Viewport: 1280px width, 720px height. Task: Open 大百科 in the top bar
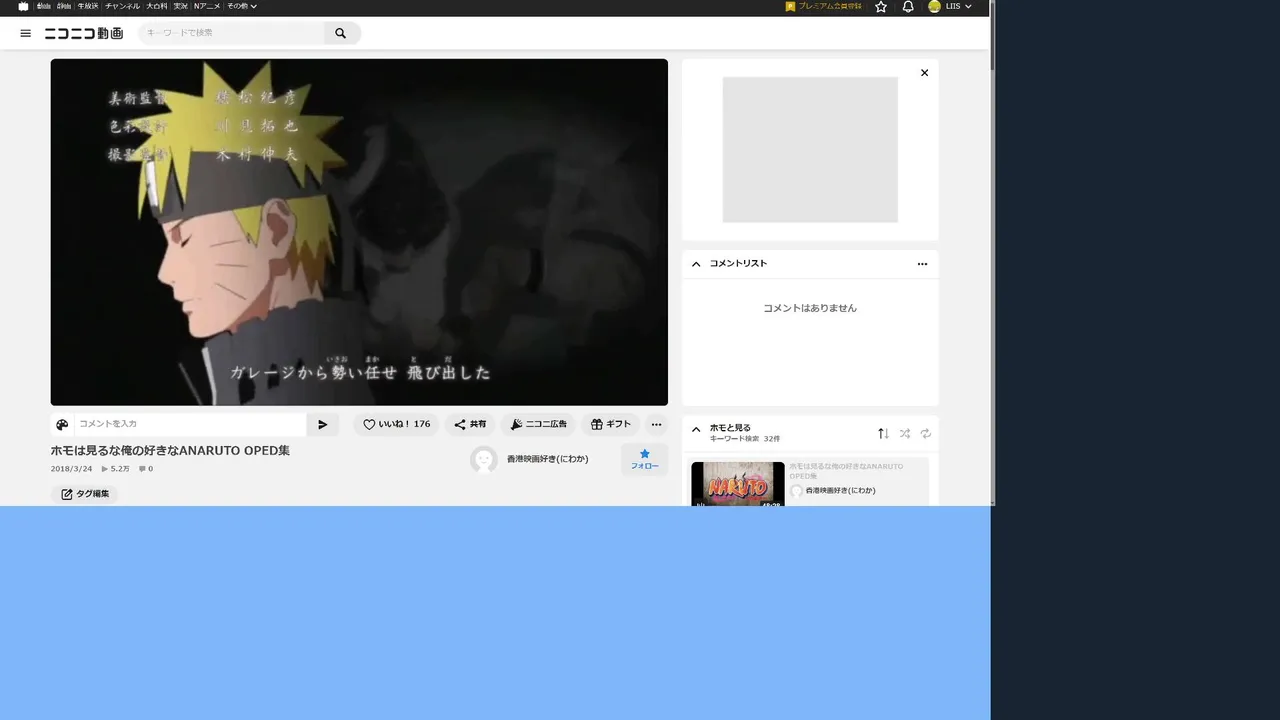pyautogui.click(x=157, y=6)
